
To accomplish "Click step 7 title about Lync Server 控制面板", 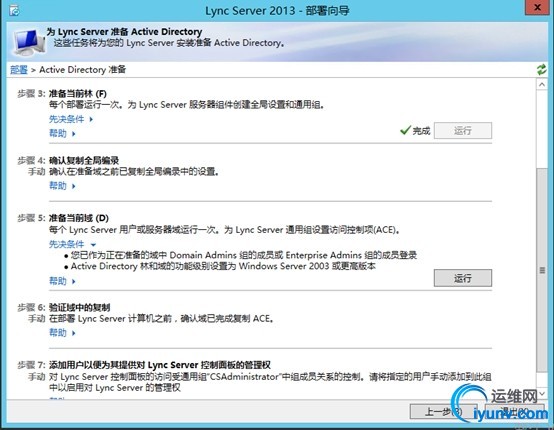I will click(x=160, y=365).
